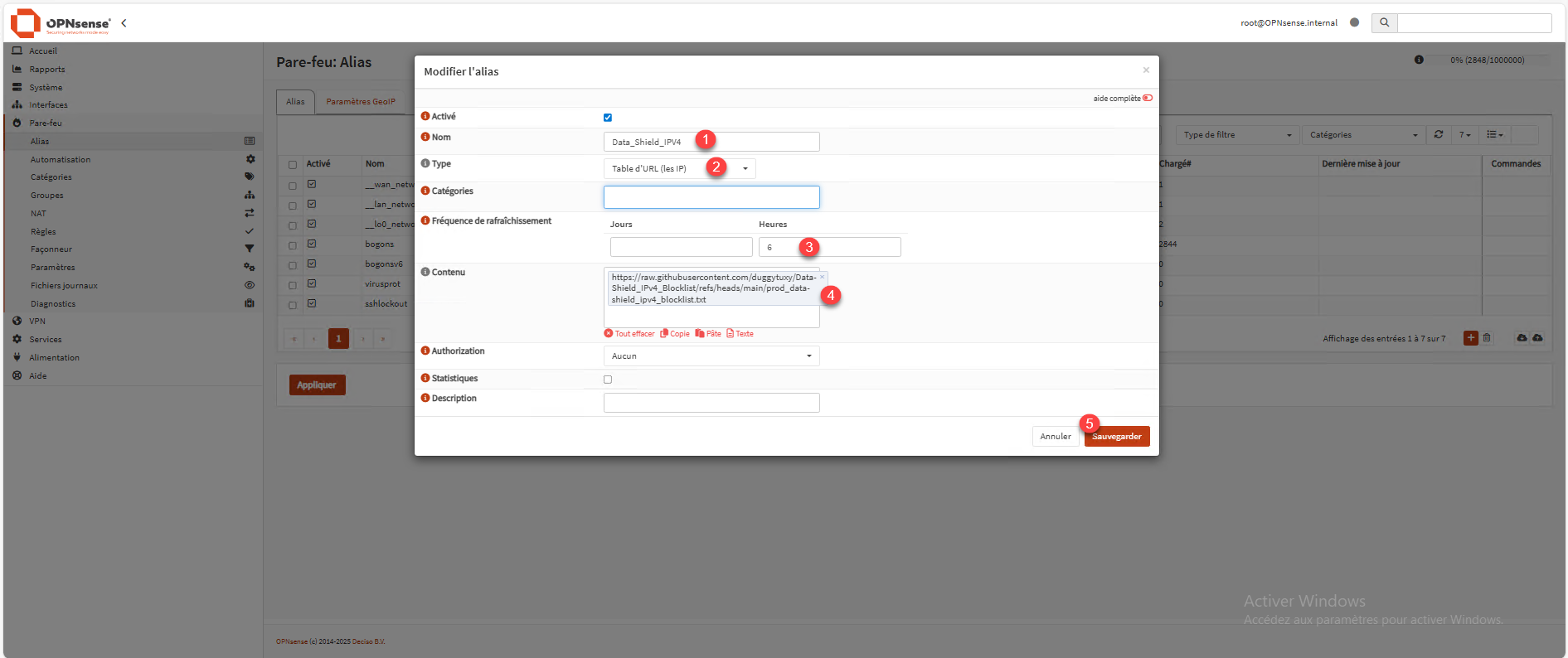The height and width of the screenshot is (658, 1568).
Task: Expand the Authorization dropdown
Action: point(711,356)
